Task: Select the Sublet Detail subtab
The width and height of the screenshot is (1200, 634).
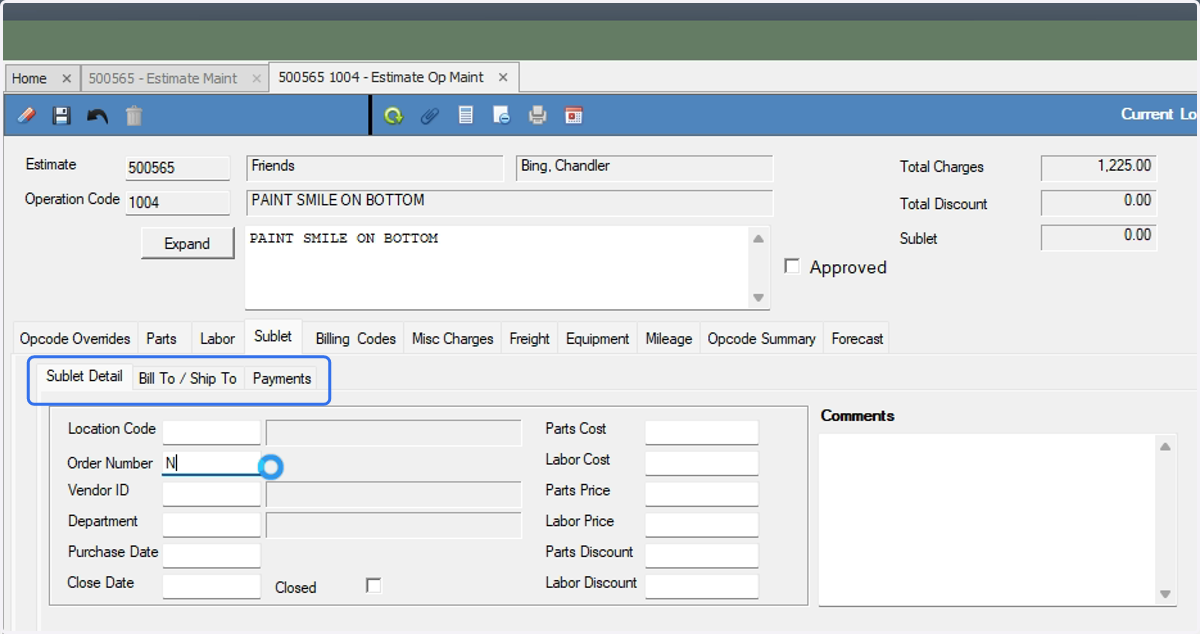Action: click(x=84, y=377)
